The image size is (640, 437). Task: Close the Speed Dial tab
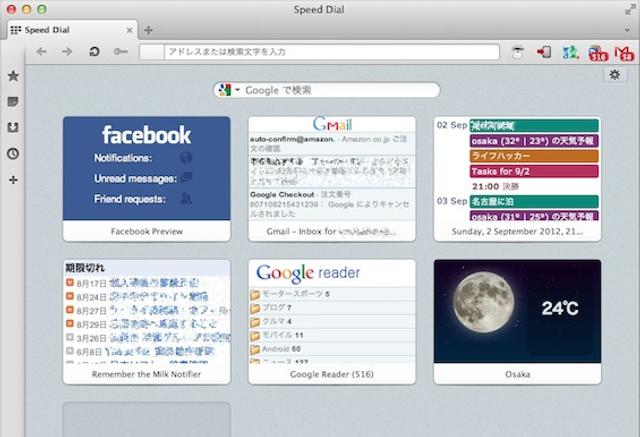click(x=129, y=30)
